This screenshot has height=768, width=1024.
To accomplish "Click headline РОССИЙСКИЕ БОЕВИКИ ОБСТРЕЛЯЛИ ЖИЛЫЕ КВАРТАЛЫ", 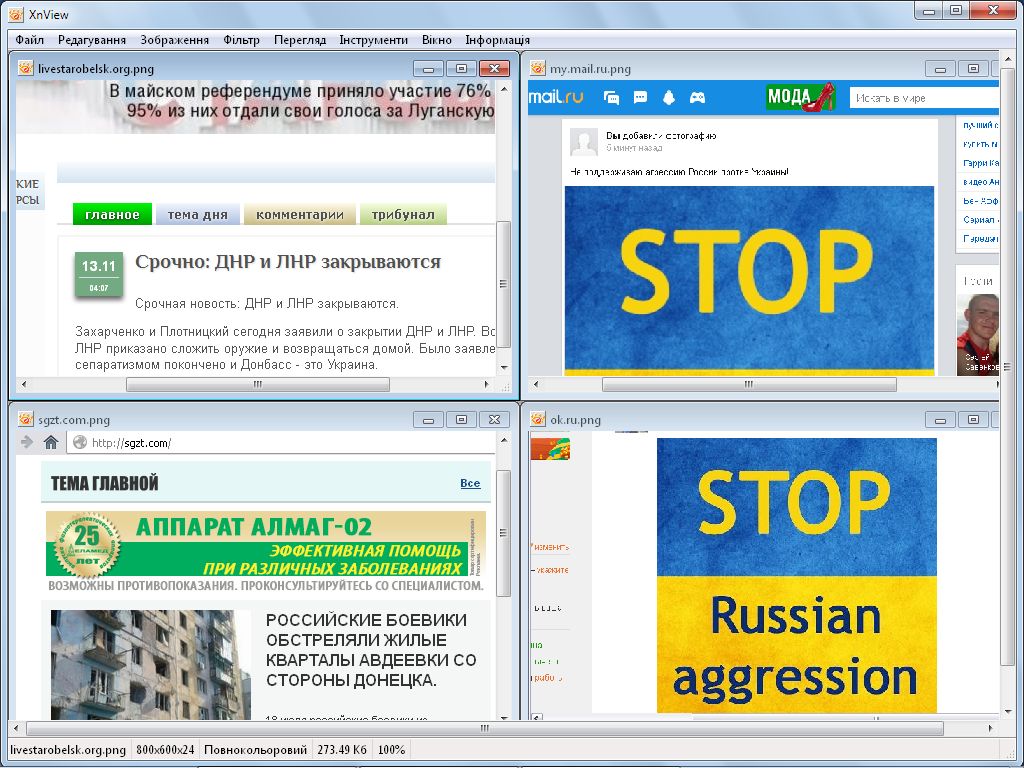I will click(371, 650).
